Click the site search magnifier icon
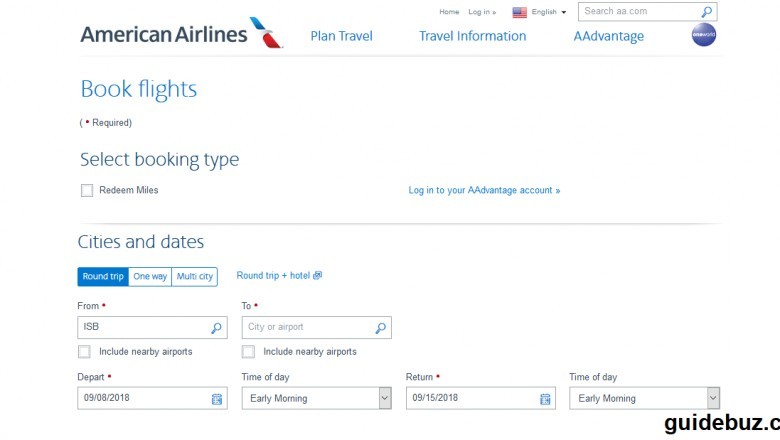The width and height of the screenshot is (780, 440). 706,12
